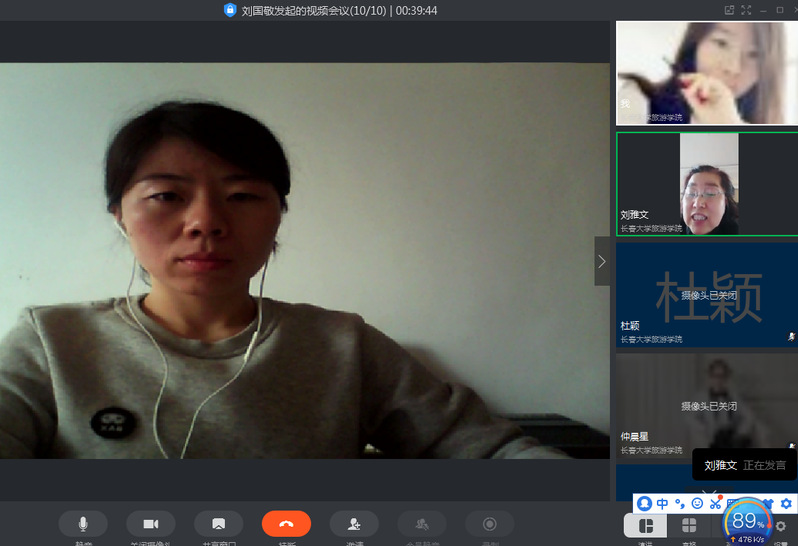This screenshot has height=546, width=798.
Task: Click the input method scissors screenshot tool
Action: (715, 504)
